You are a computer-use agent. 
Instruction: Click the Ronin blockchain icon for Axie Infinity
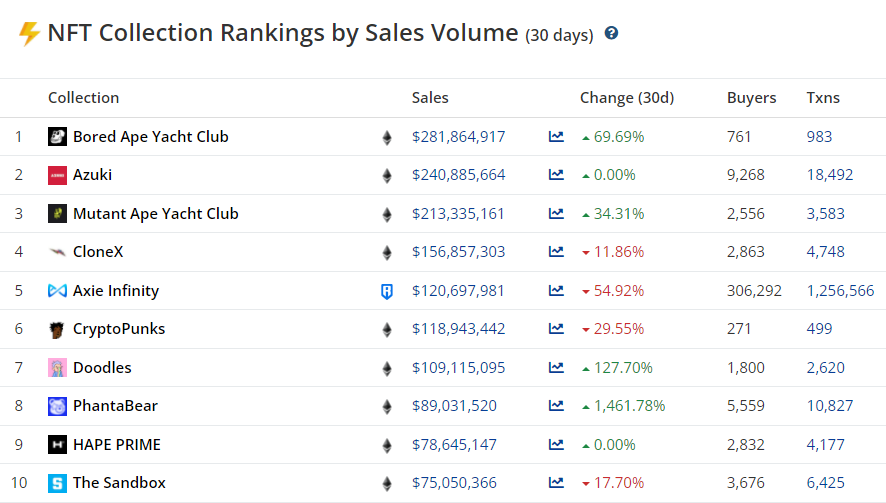coord(387,291)
